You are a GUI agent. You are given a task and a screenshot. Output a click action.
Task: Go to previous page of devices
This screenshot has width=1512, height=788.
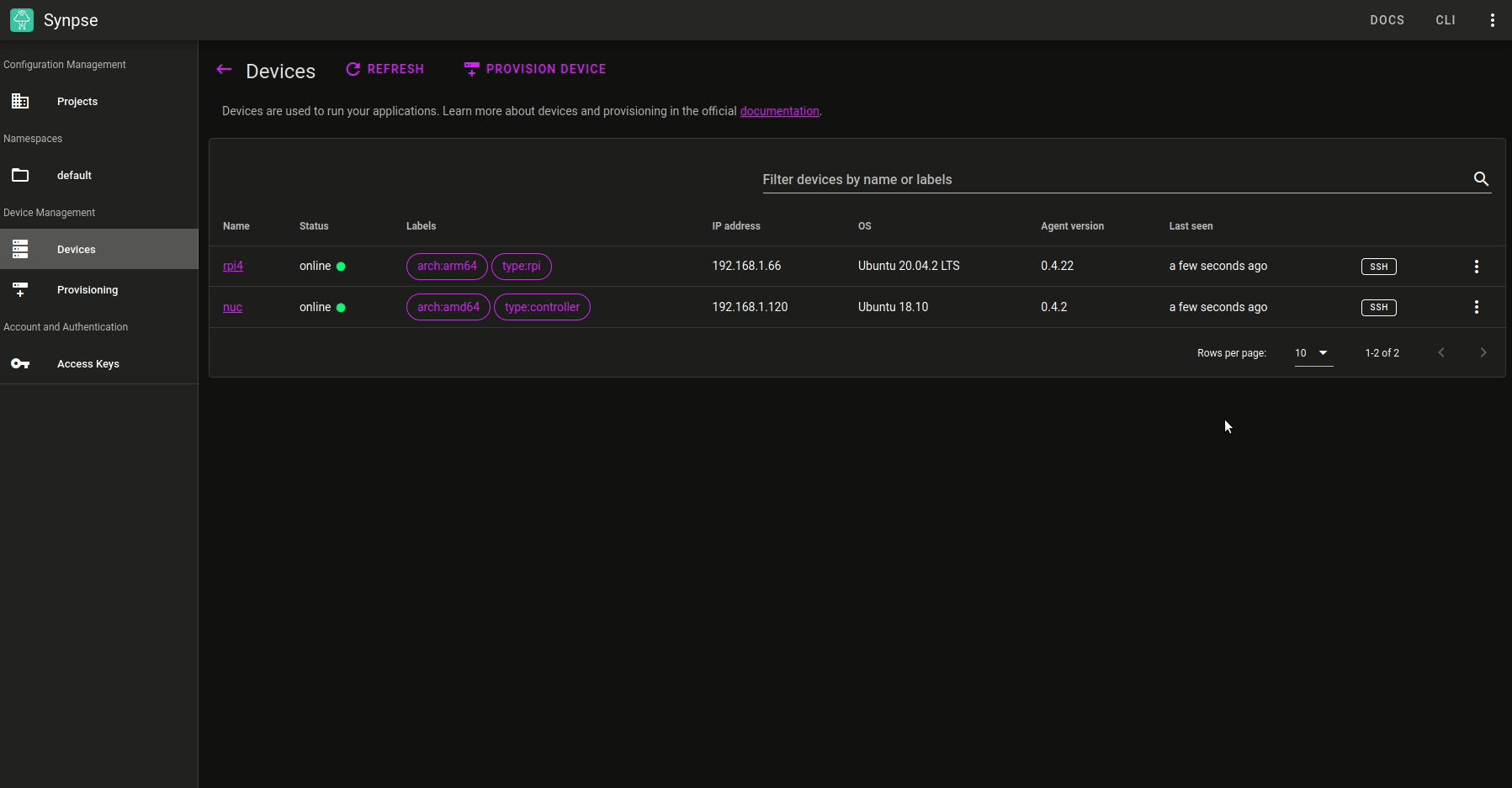pyautogui.click(x=1441, y=353)
